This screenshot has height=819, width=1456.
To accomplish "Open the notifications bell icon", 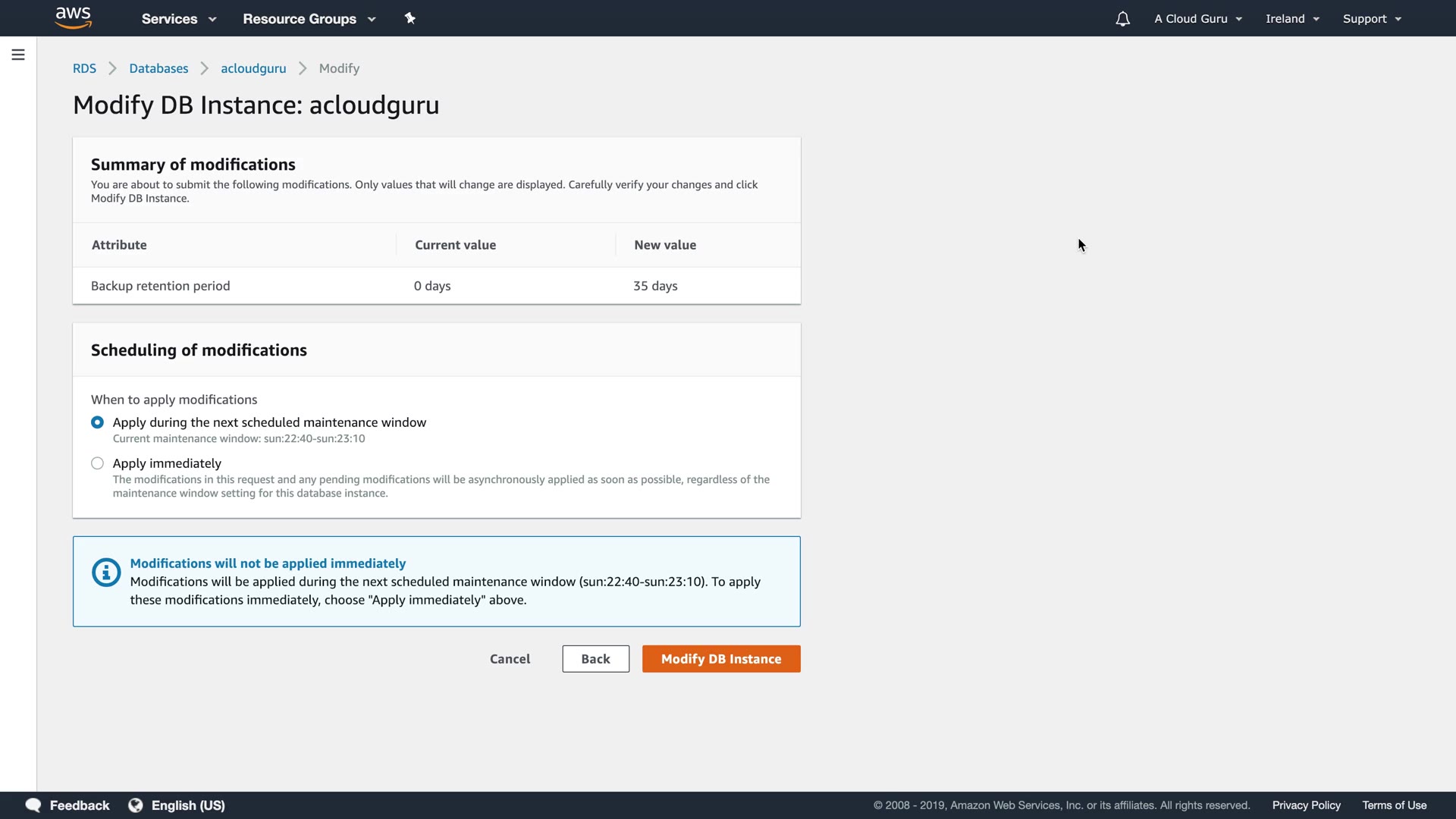I will click(x=1122, y=19).
